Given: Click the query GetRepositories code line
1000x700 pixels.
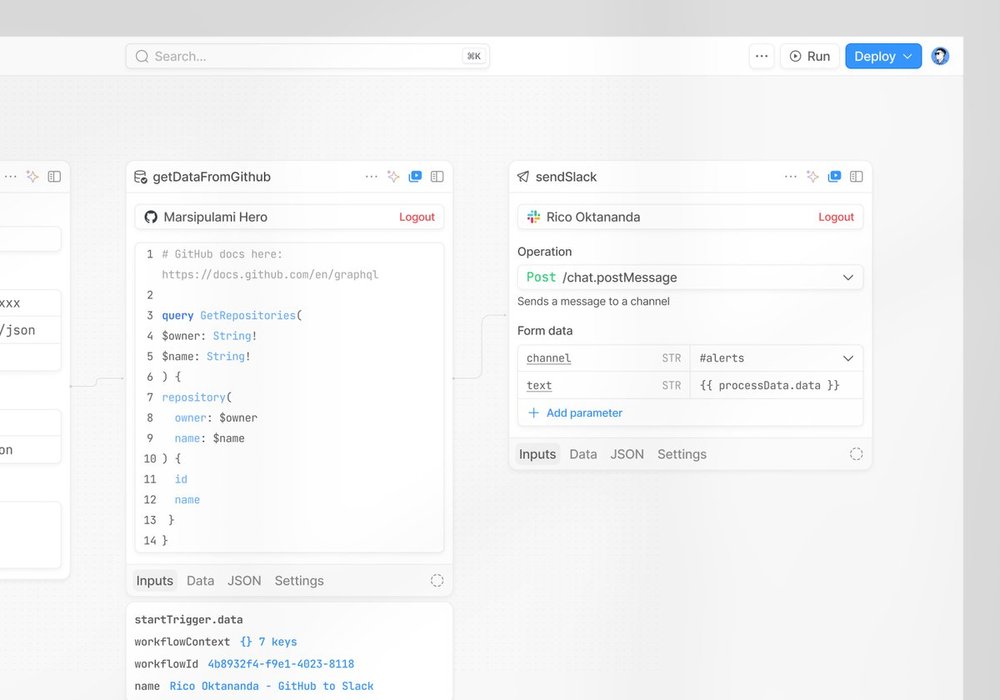Looking at the screenshot, I should (x=232, y=316).
